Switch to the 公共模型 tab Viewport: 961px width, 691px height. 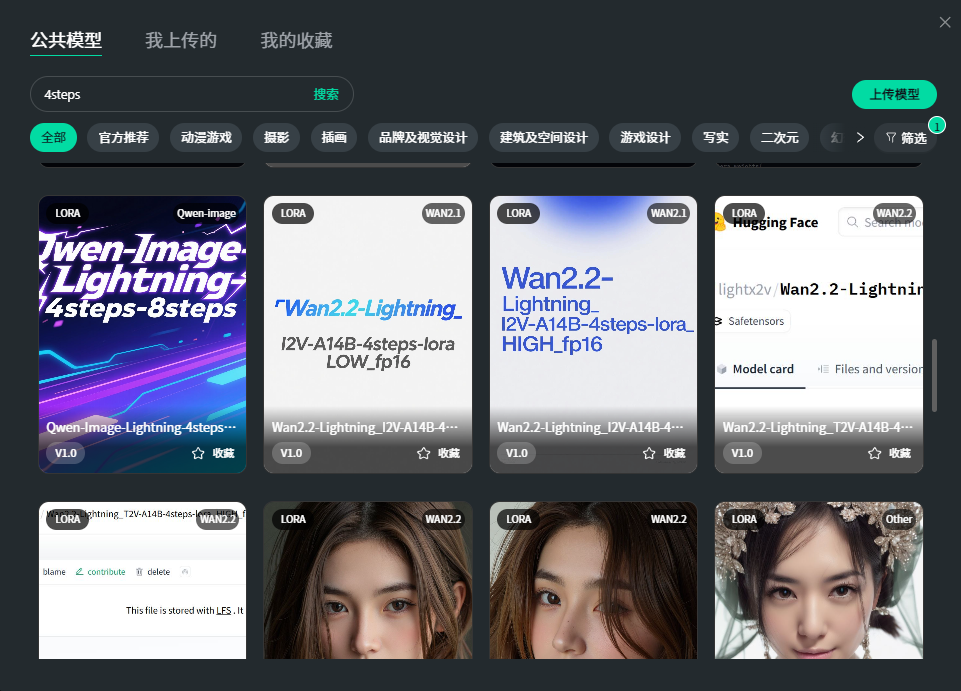click(66, 40)
